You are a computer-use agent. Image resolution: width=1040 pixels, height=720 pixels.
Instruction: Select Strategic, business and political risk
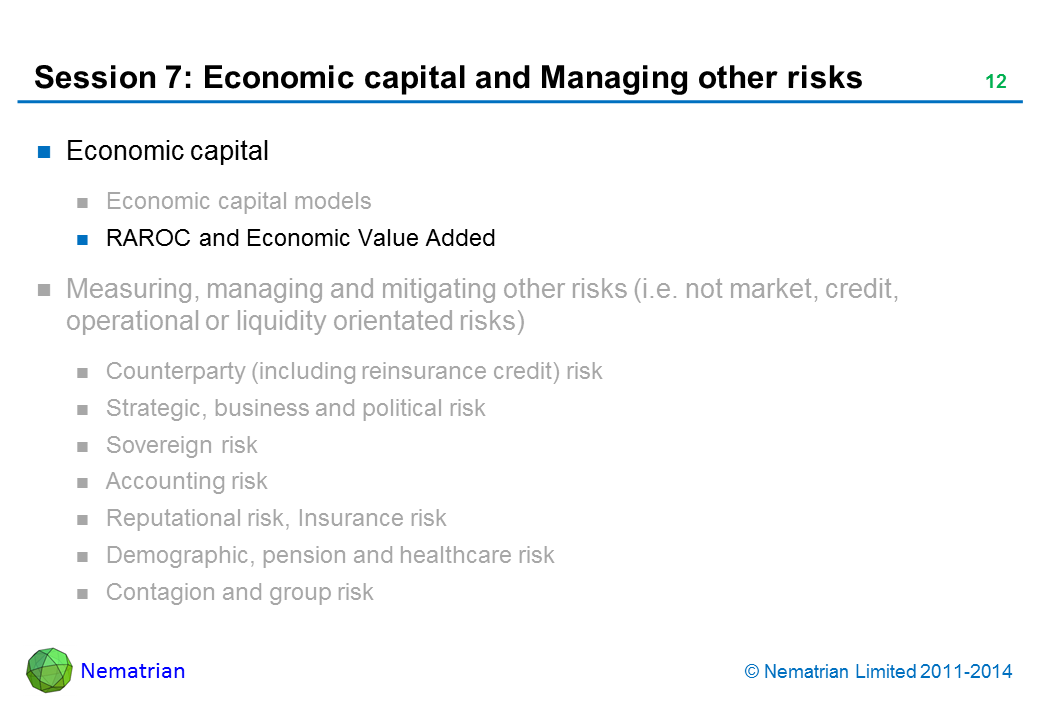295,408
